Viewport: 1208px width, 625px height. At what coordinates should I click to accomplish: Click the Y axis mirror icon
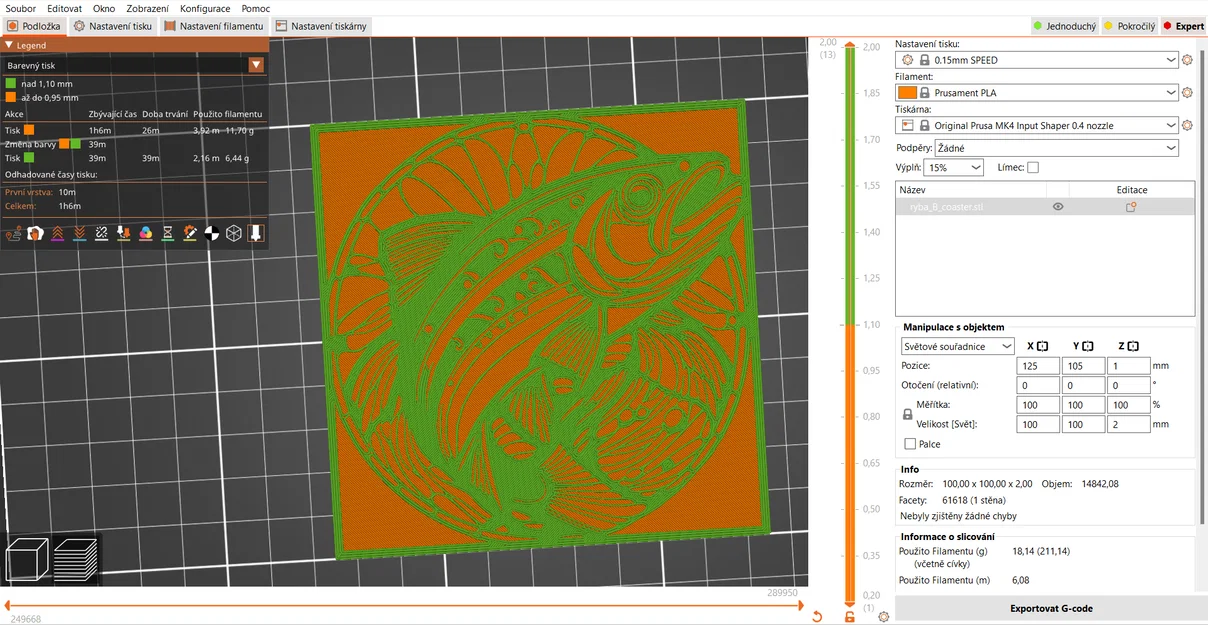(x=1088, y=346)
